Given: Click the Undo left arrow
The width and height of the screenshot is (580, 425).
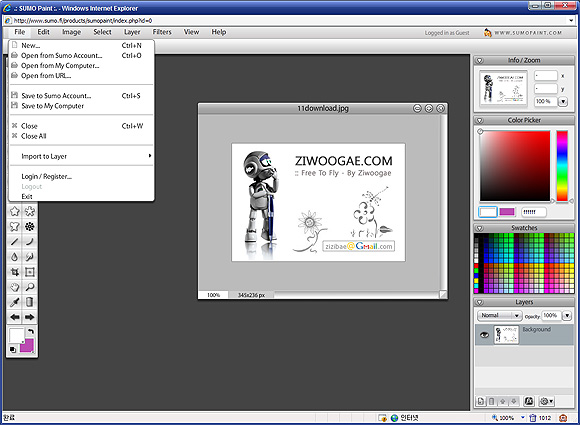Looking at the screenshot, I should point(14,317).
